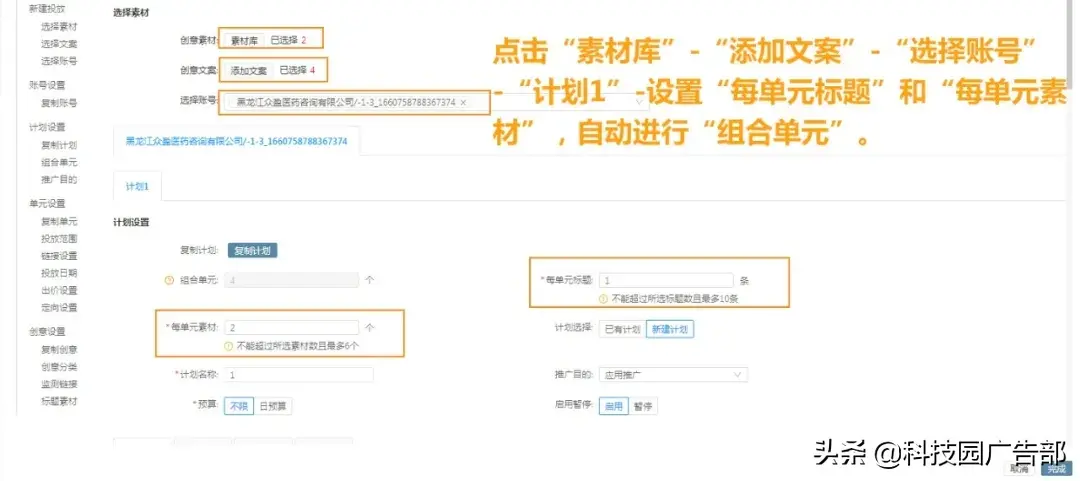Open 组合单元 in the sidebar
Screen dimensions: 1080x481
click(59, 163)
